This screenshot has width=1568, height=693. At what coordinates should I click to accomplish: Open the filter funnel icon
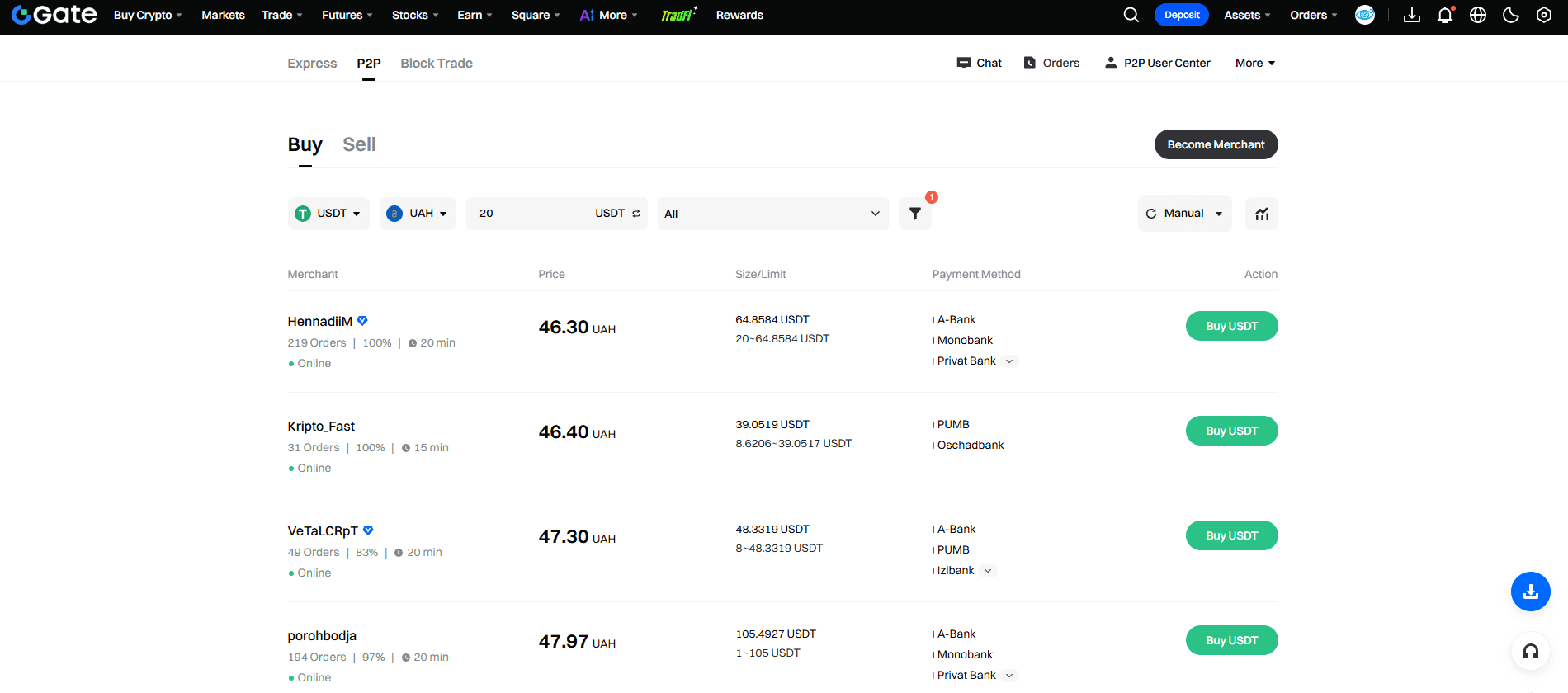tap(915, 214)
